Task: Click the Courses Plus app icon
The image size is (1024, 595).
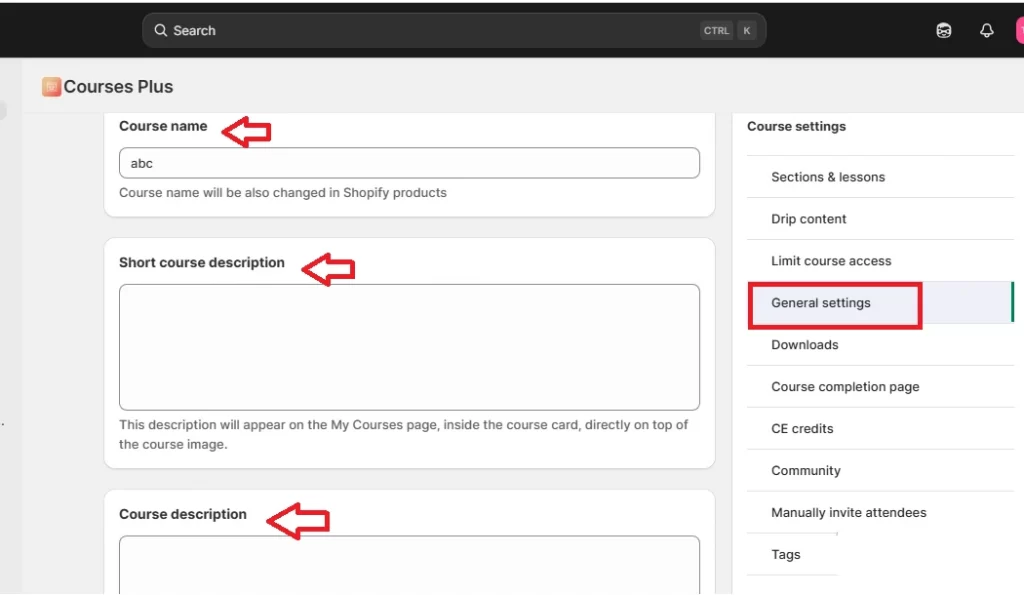Action: 50,86
